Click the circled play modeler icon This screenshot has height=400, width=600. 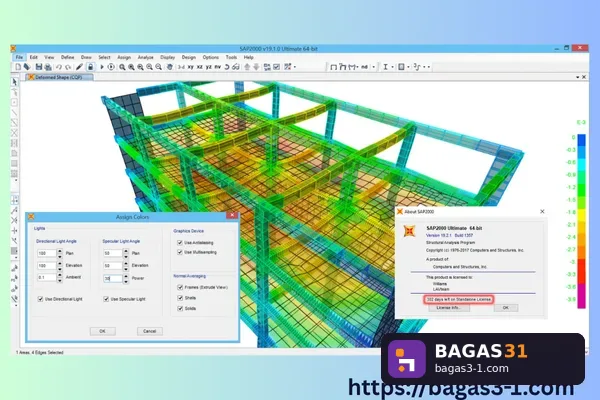(111, 67)
